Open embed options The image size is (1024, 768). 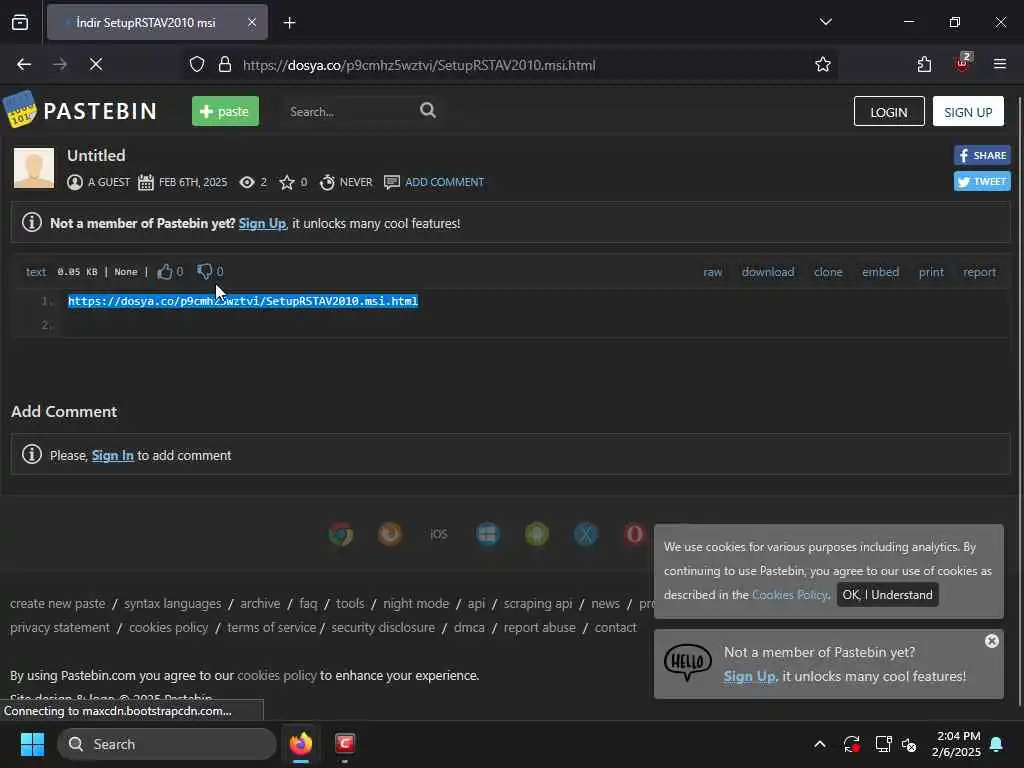[x=880, y=272]
